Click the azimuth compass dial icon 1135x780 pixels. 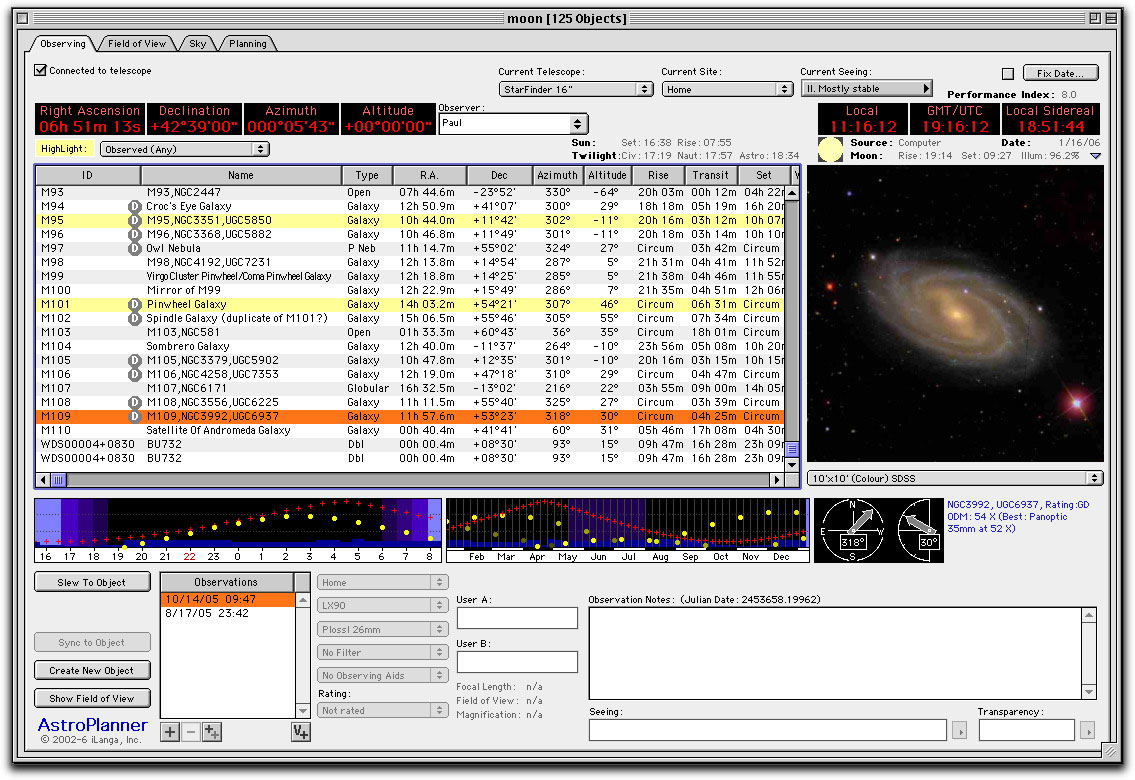click(852, 529)
